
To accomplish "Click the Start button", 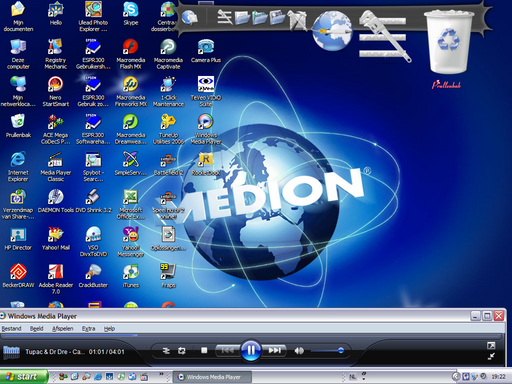I will 23,377.
